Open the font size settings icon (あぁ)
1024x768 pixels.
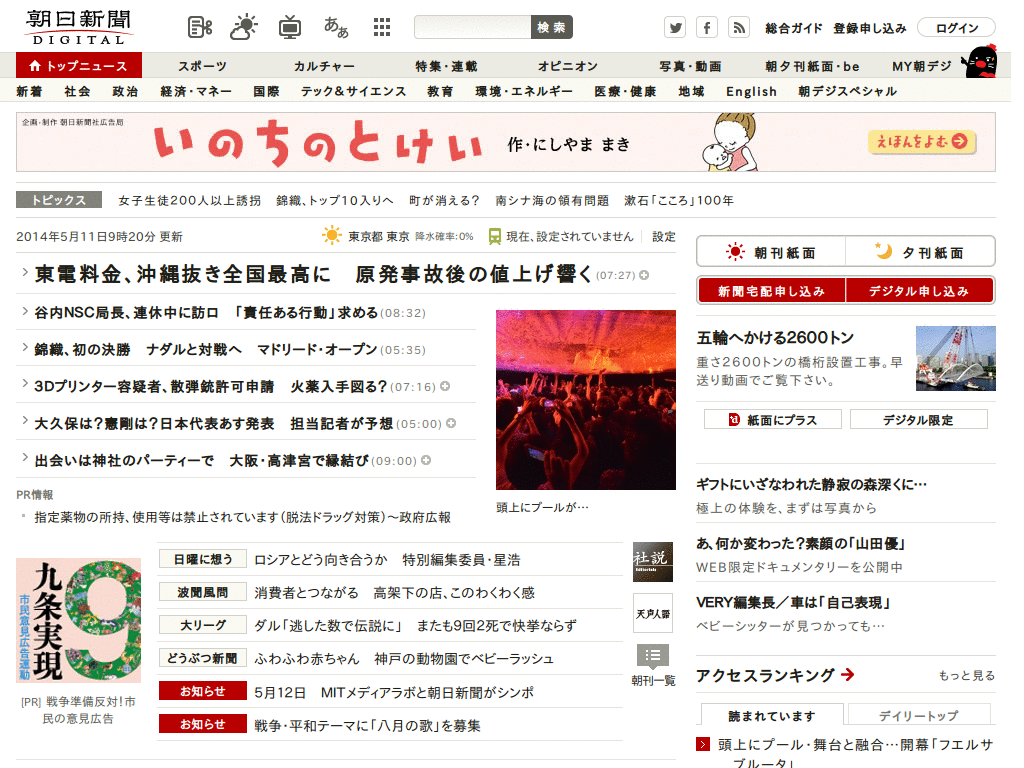click(x=335, y=25)
